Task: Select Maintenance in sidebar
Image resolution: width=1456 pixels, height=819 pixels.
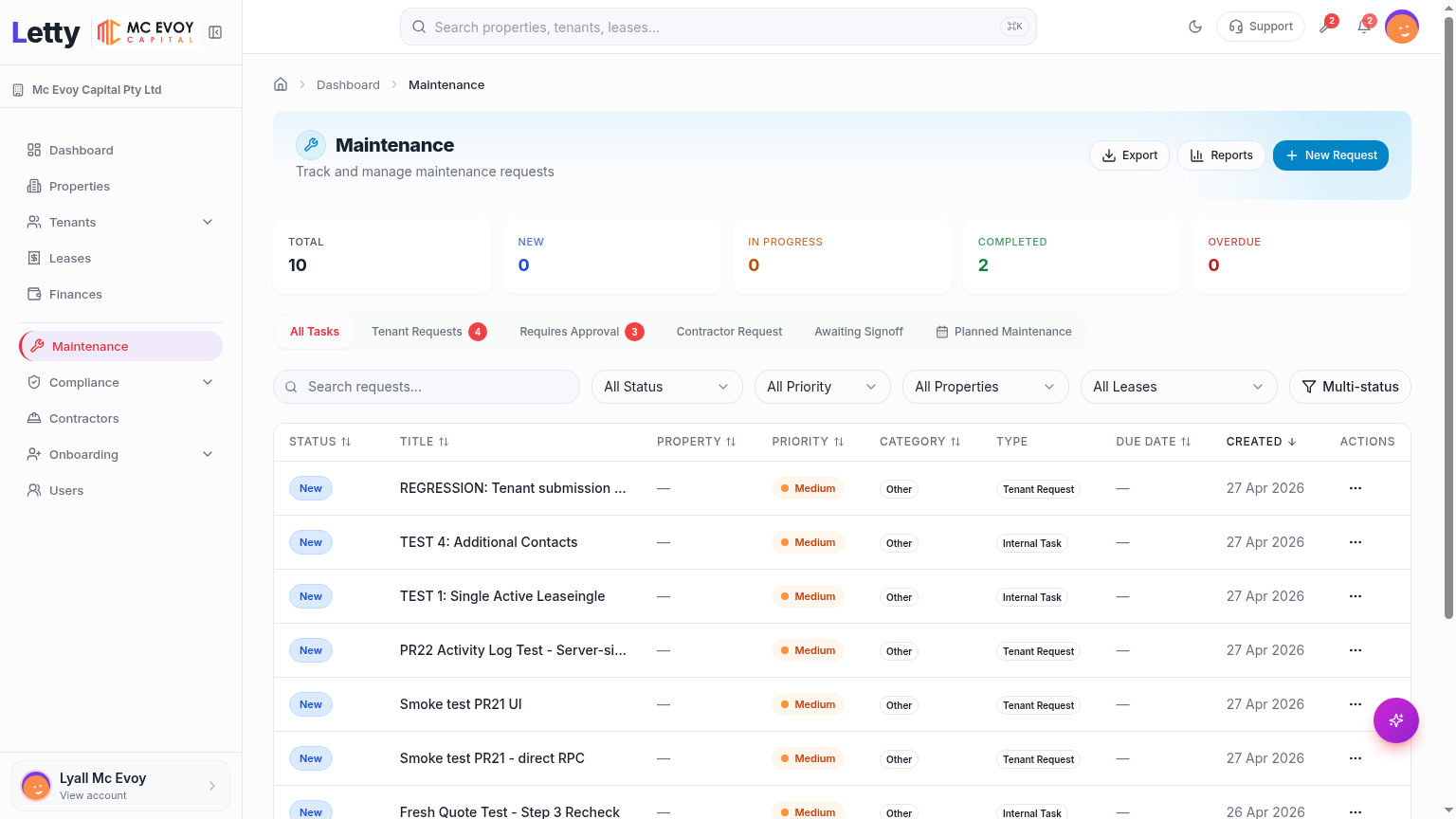Action: (x=120, y=346)
